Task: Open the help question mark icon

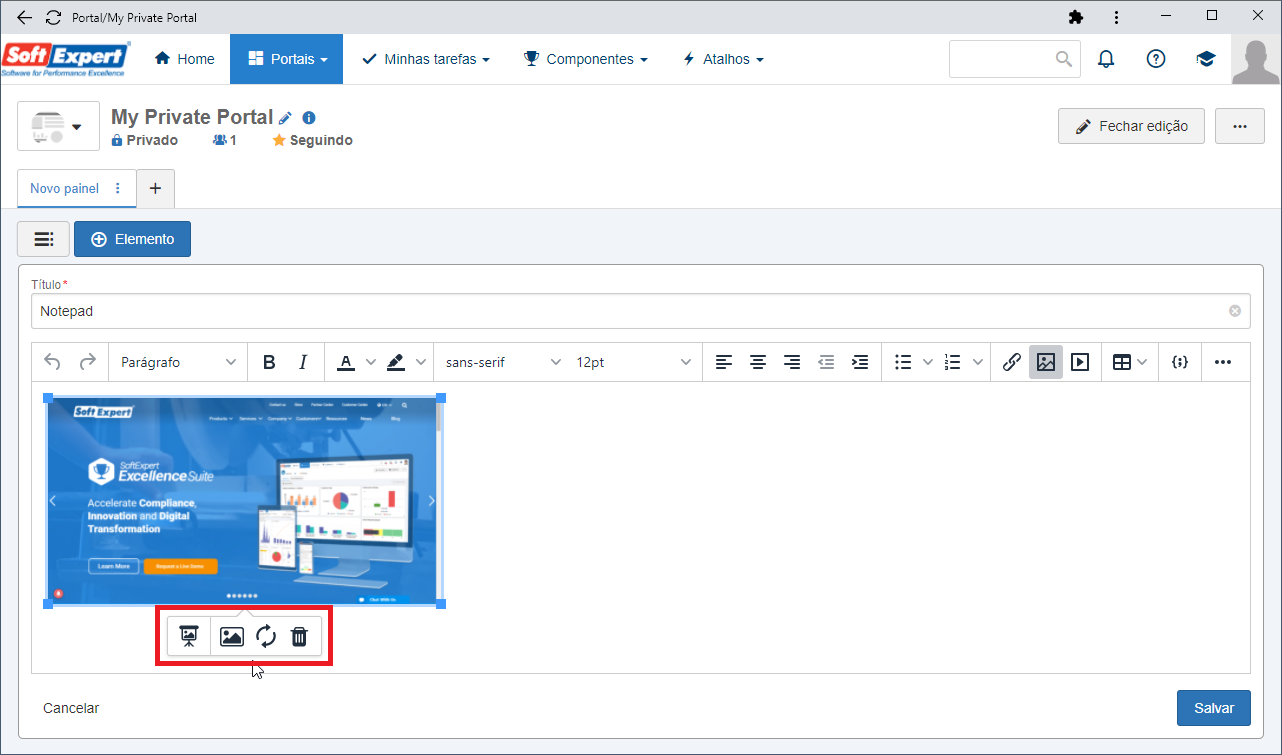Action: tap(1156, 59)
